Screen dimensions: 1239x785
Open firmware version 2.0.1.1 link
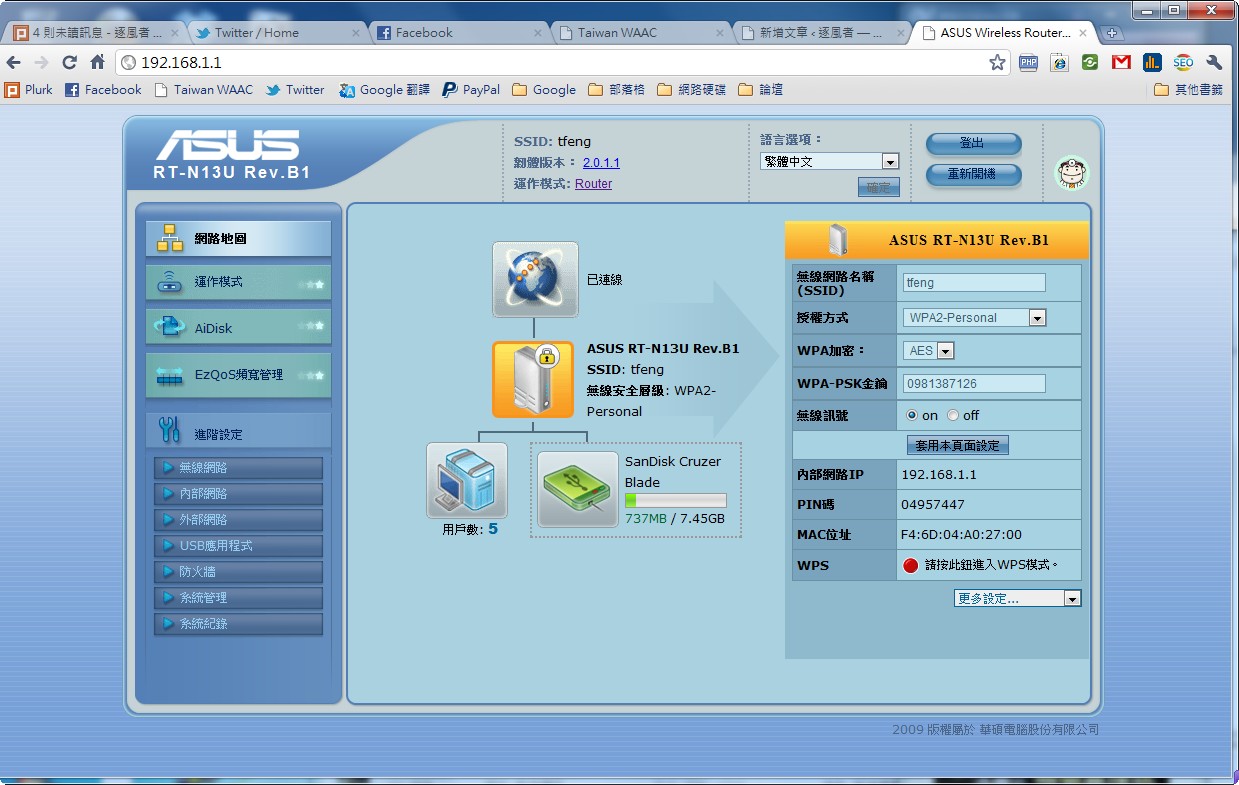[x=601, y=163]
